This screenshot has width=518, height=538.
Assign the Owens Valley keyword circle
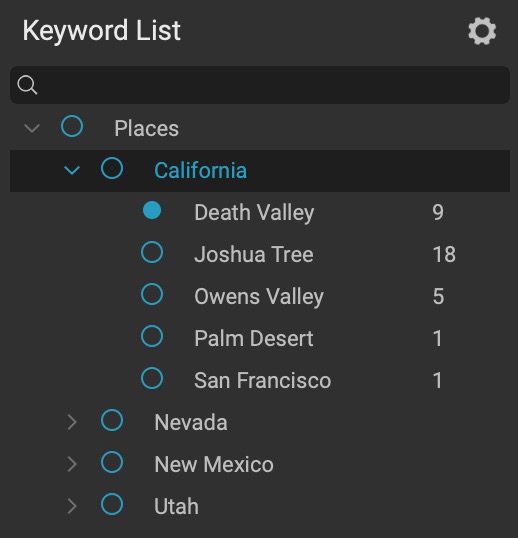152,294
